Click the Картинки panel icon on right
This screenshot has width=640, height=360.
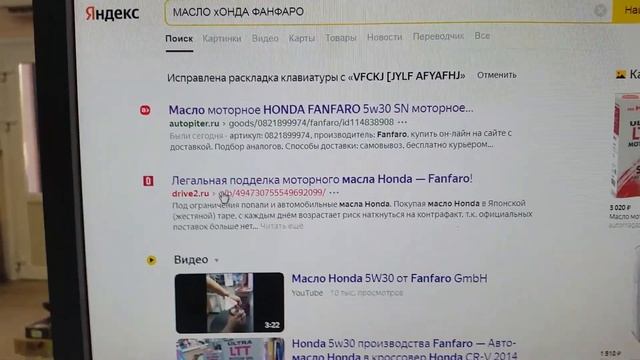coord(621,74)
